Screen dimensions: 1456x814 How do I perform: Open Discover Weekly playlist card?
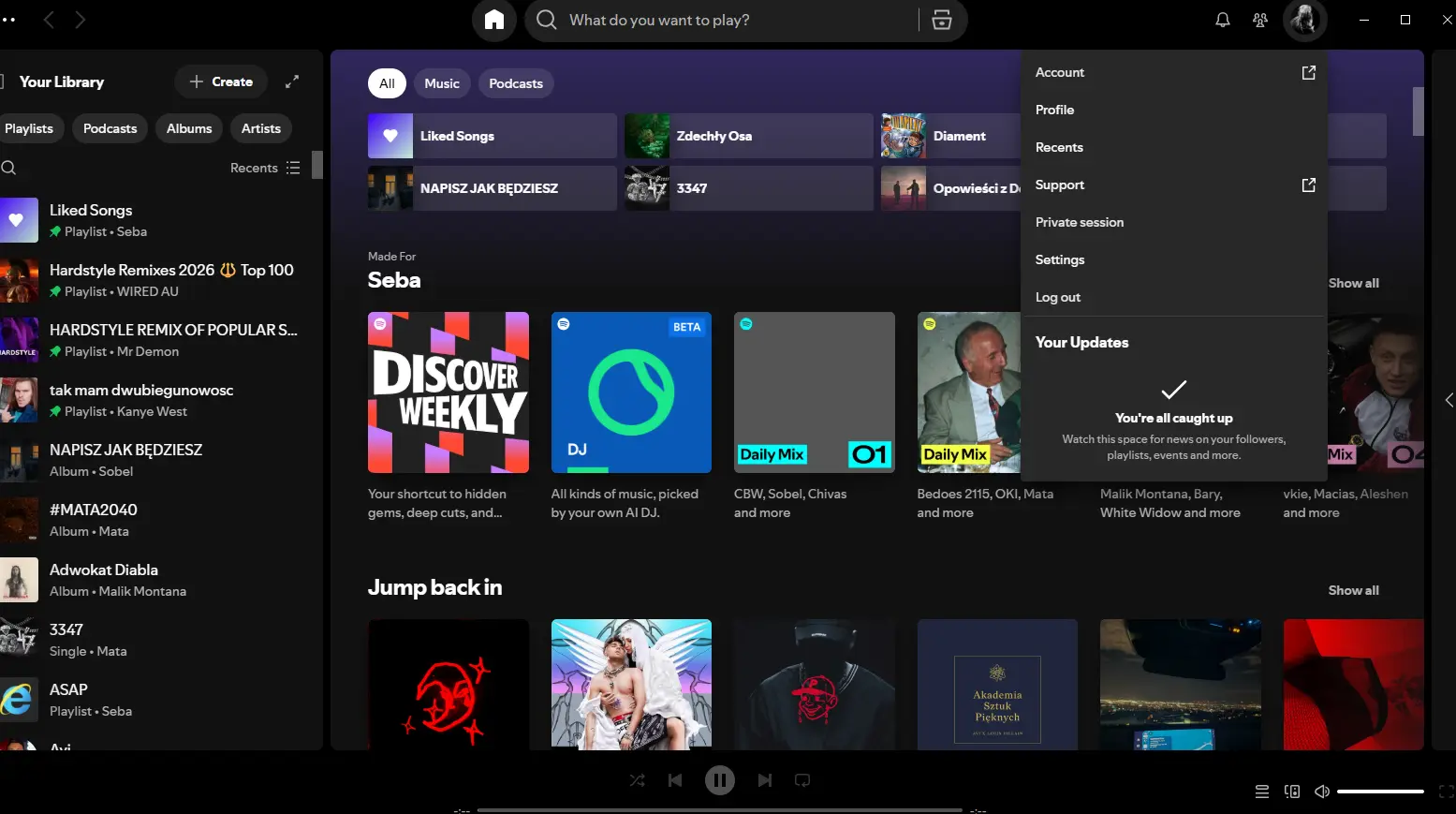[449, 416]
